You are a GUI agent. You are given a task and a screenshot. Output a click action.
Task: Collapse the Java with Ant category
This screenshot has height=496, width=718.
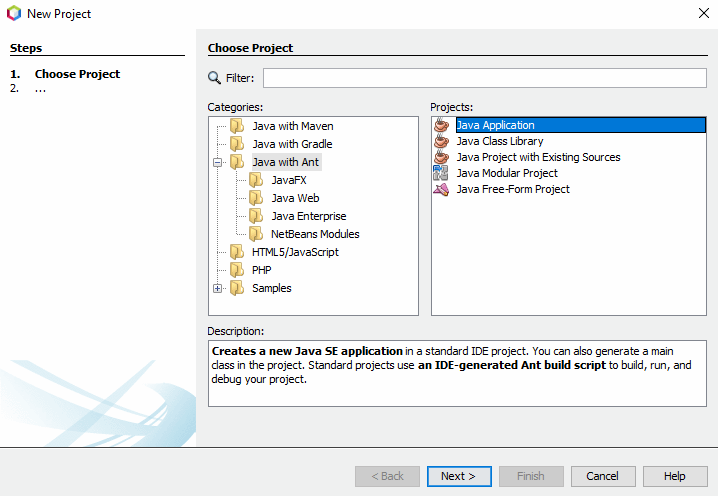218,162
